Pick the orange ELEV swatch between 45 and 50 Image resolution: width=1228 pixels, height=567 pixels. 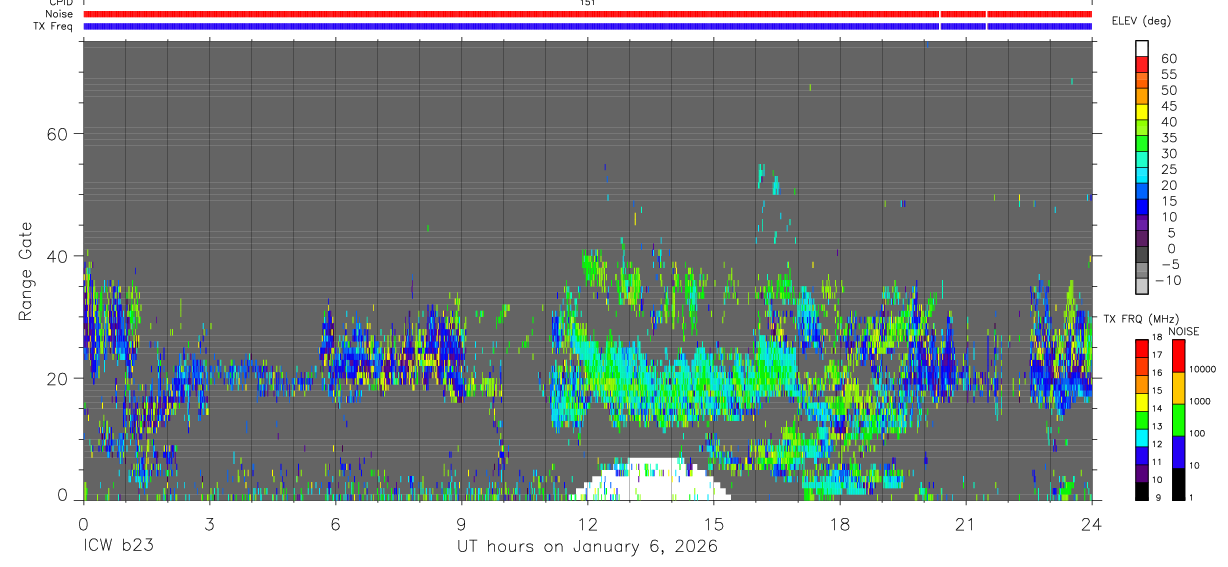1143,98
